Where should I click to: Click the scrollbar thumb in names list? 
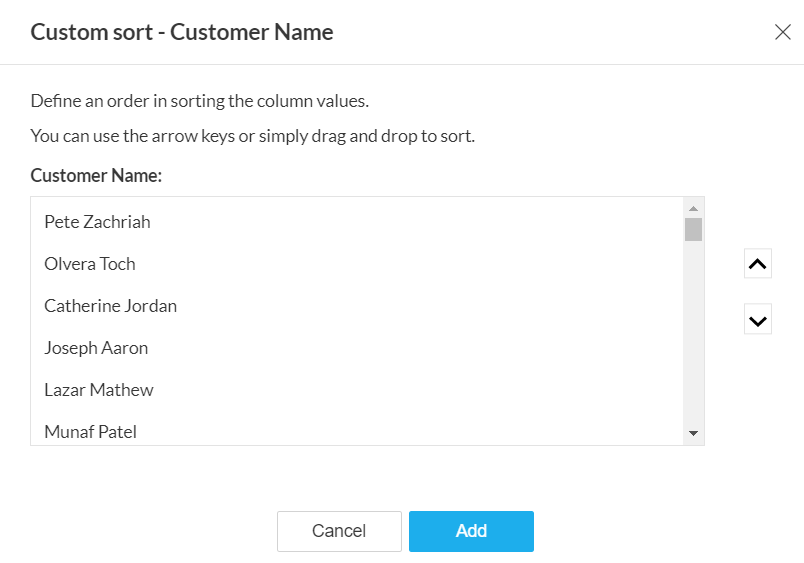tap(693, 229)
